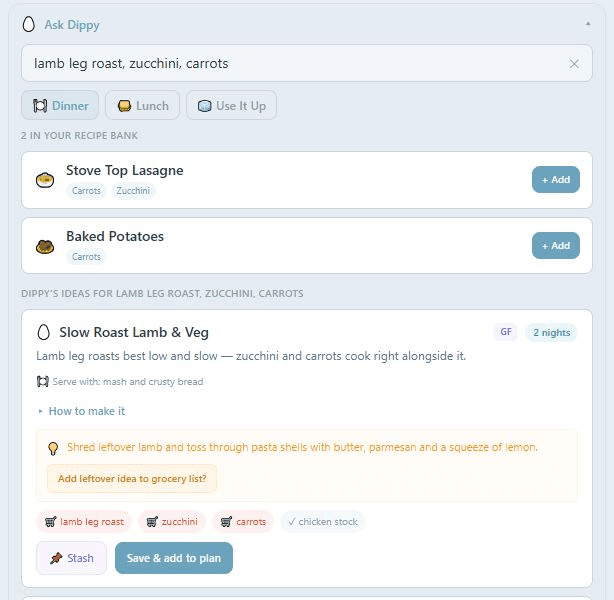Select the Dinner meal filter
This screenshot has width=614, height=600.
60,105
